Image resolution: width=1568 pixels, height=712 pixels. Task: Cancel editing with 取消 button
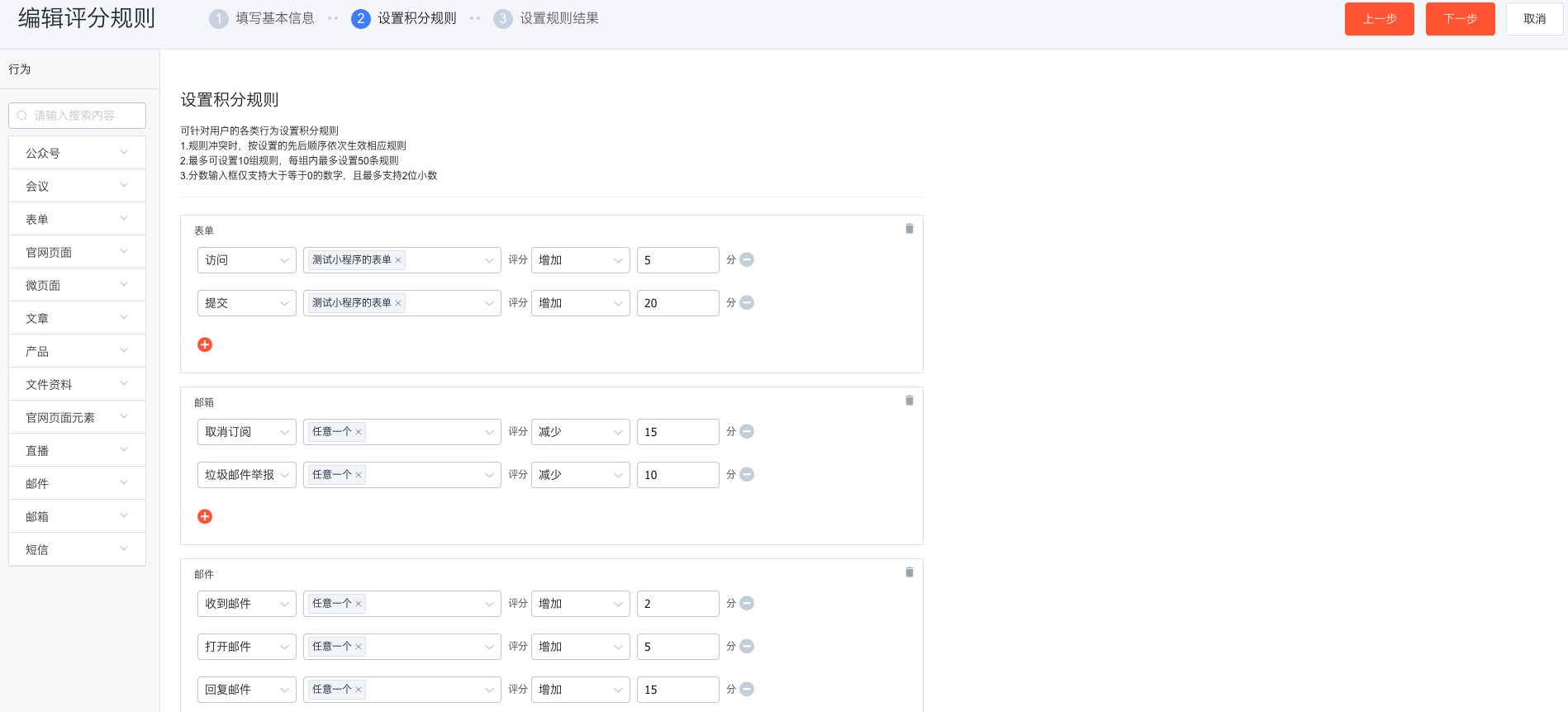pos(1535,19)
